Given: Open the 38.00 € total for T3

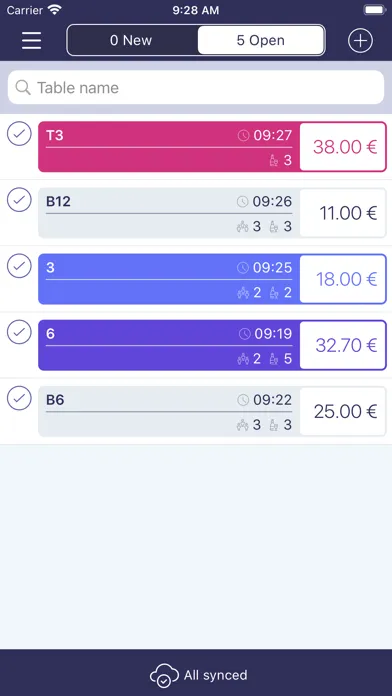Looking at the screenshot, I should point(343,147).
